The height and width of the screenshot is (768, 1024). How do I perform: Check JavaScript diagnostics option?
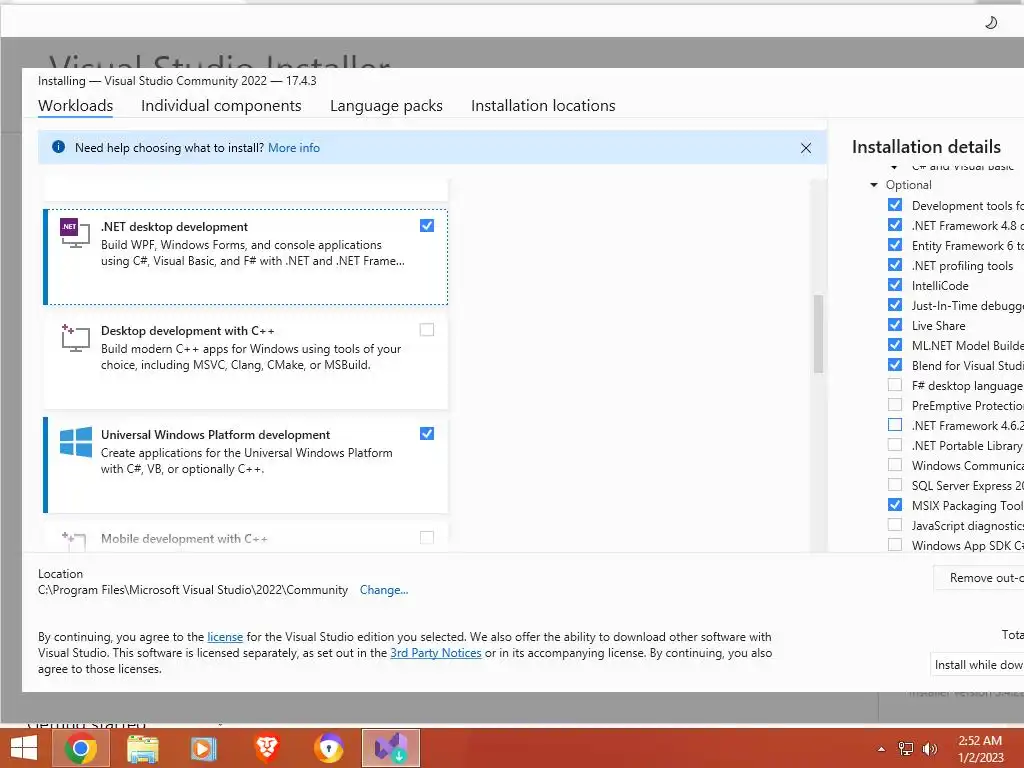895,525
